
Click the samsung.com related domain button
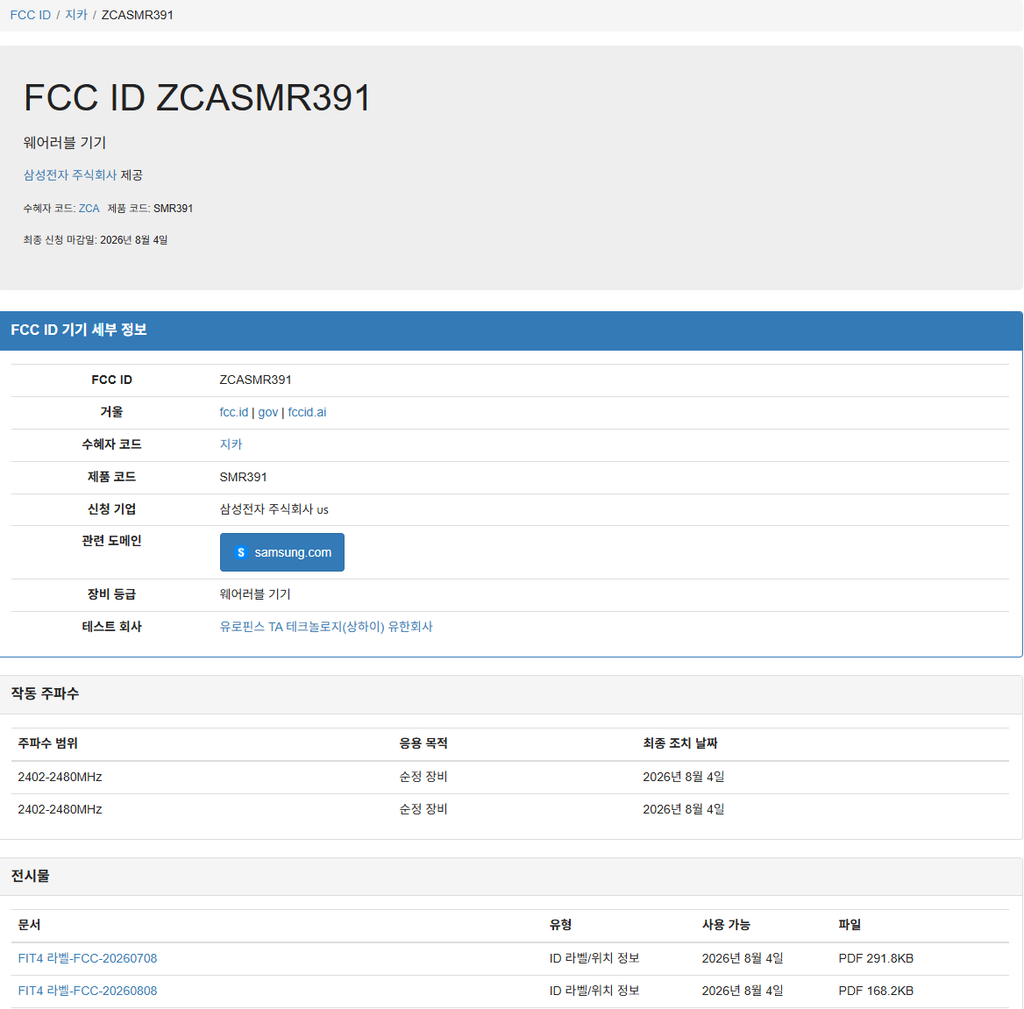(282, 553)
